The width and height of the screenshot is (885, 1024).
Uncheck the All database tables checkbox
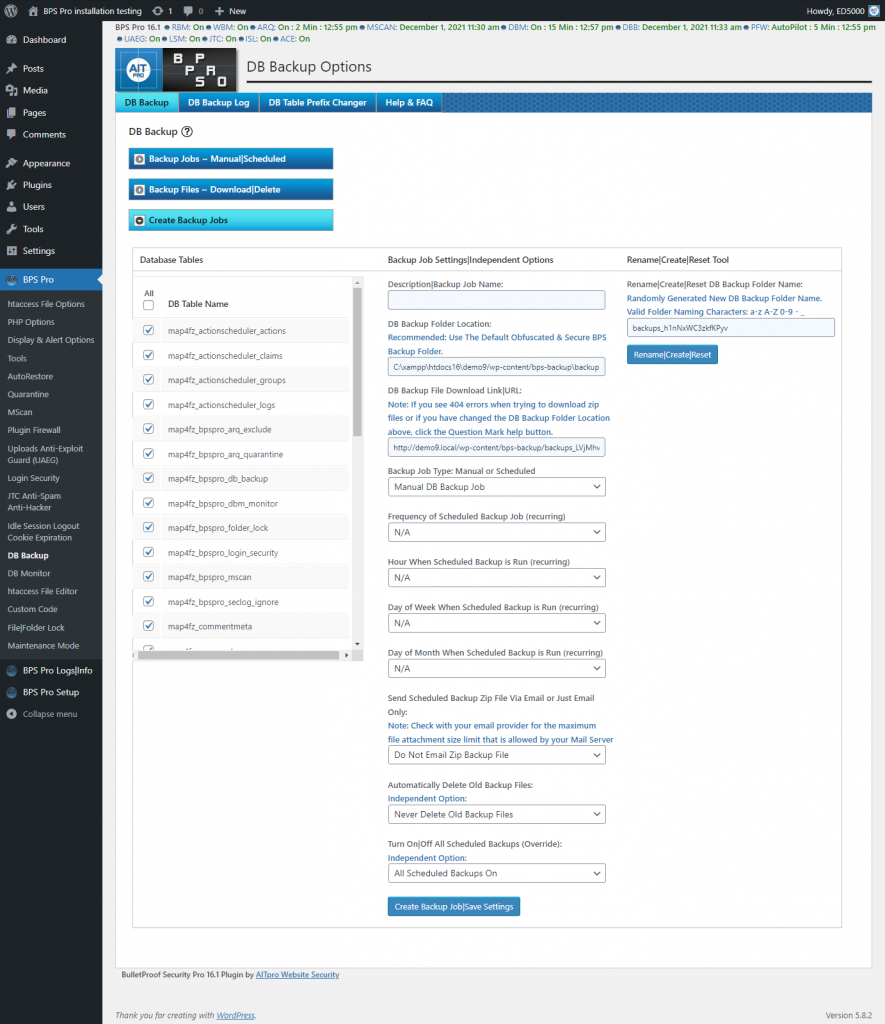pyautogui.click(x=148, y=307)
